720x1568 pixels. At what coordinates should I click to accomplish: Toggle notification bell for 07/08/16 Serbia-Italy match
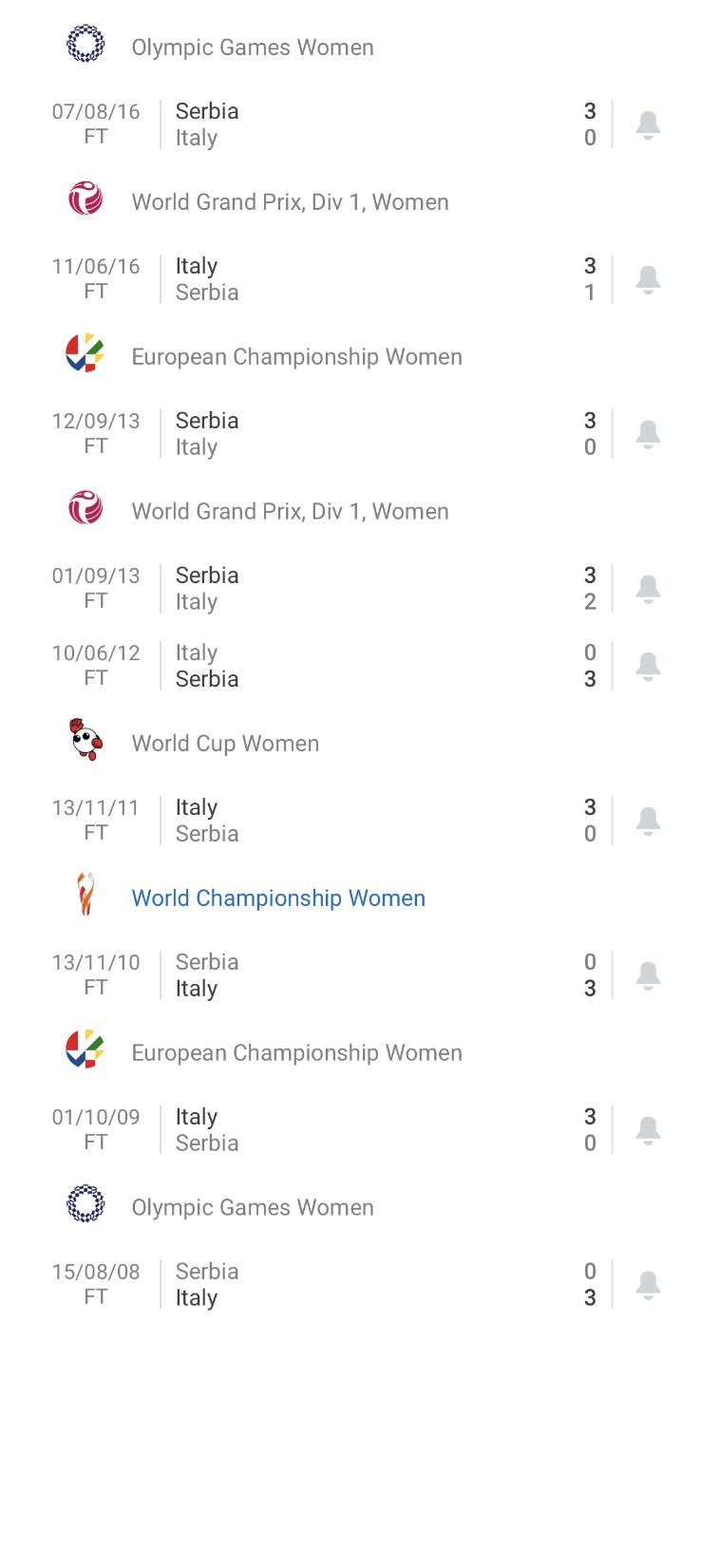[x=648, y=124]
